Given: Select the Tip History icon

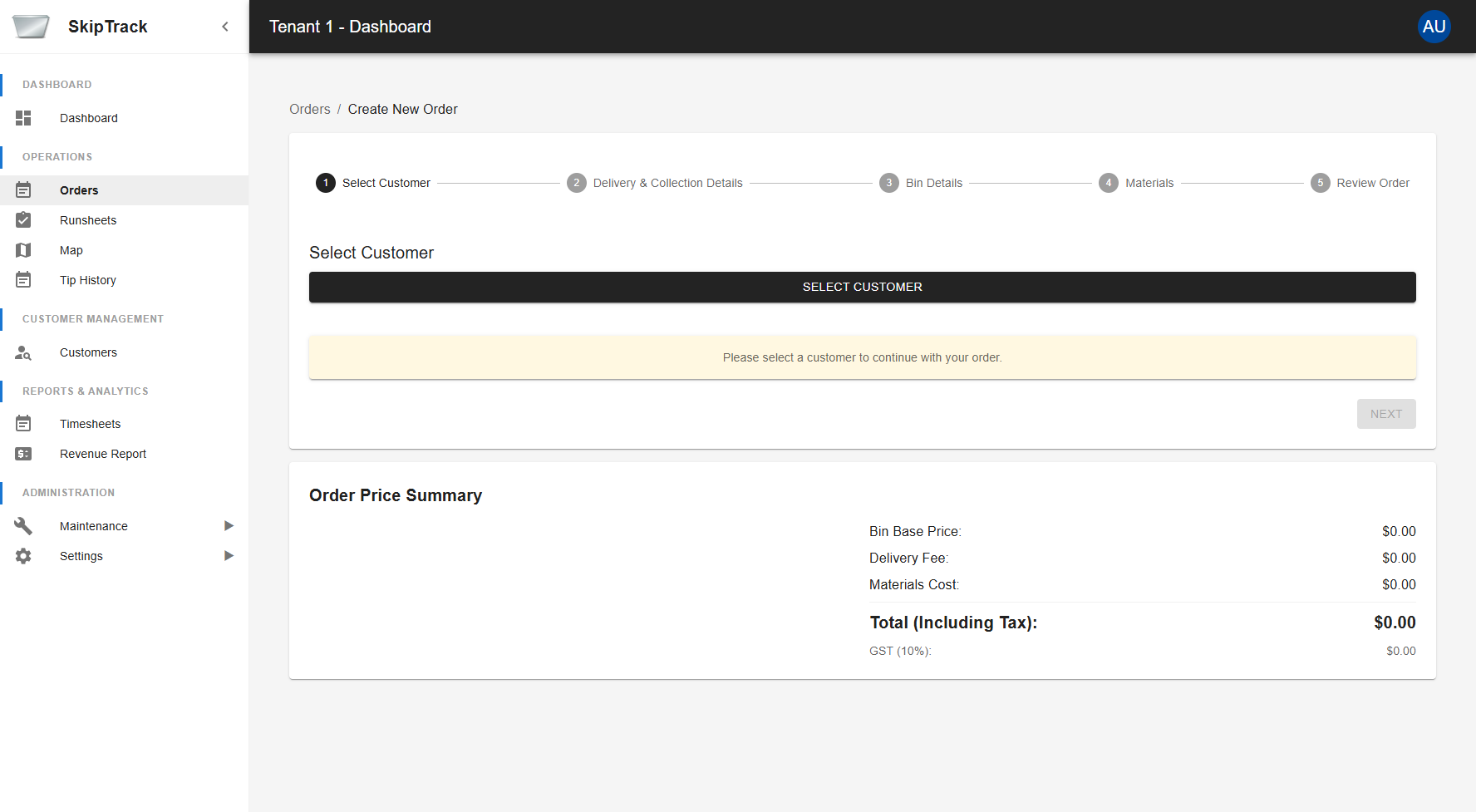Looking at the screenshot, I should [23, 279].
